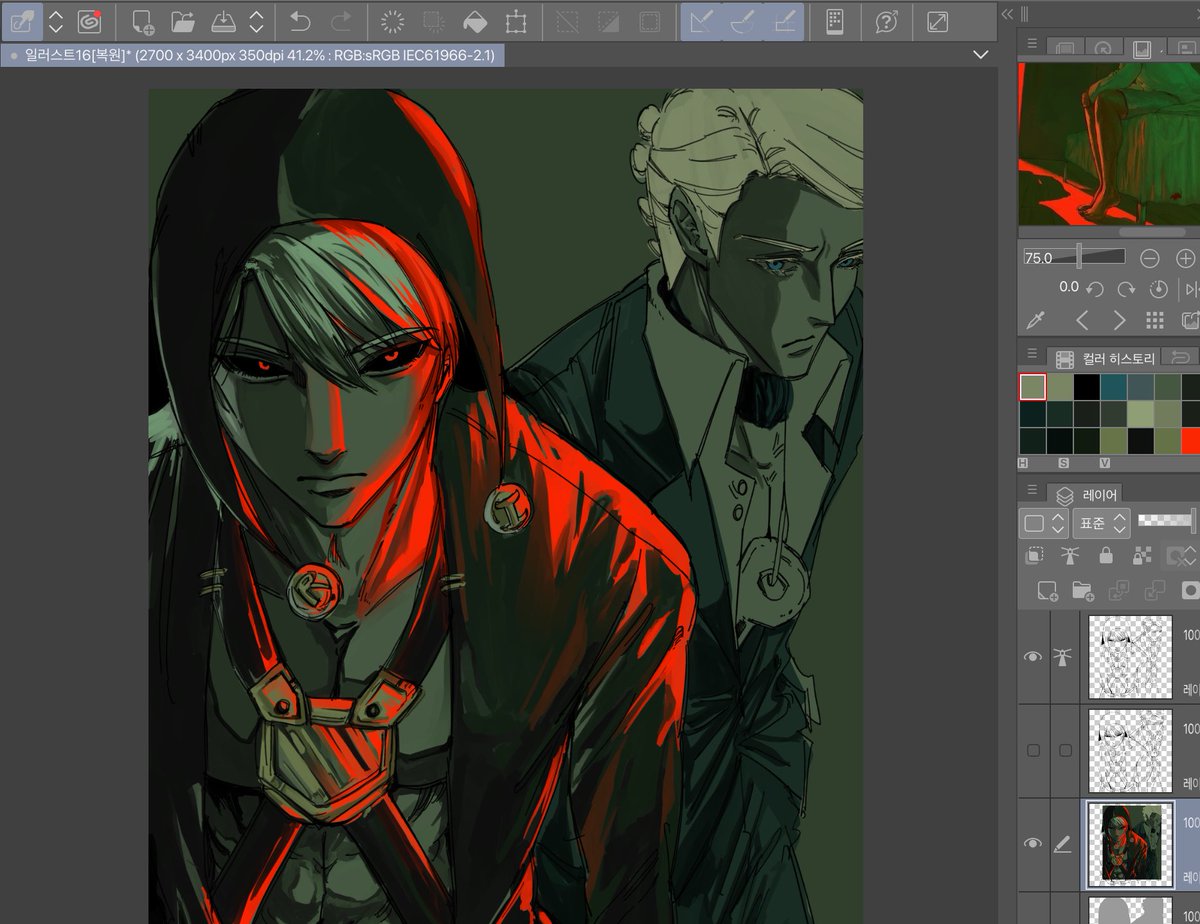This screenshot has width=1200, height=924.
Task: Click the Clear (dotted circle) icon
Action: click(x=394, y=21)
